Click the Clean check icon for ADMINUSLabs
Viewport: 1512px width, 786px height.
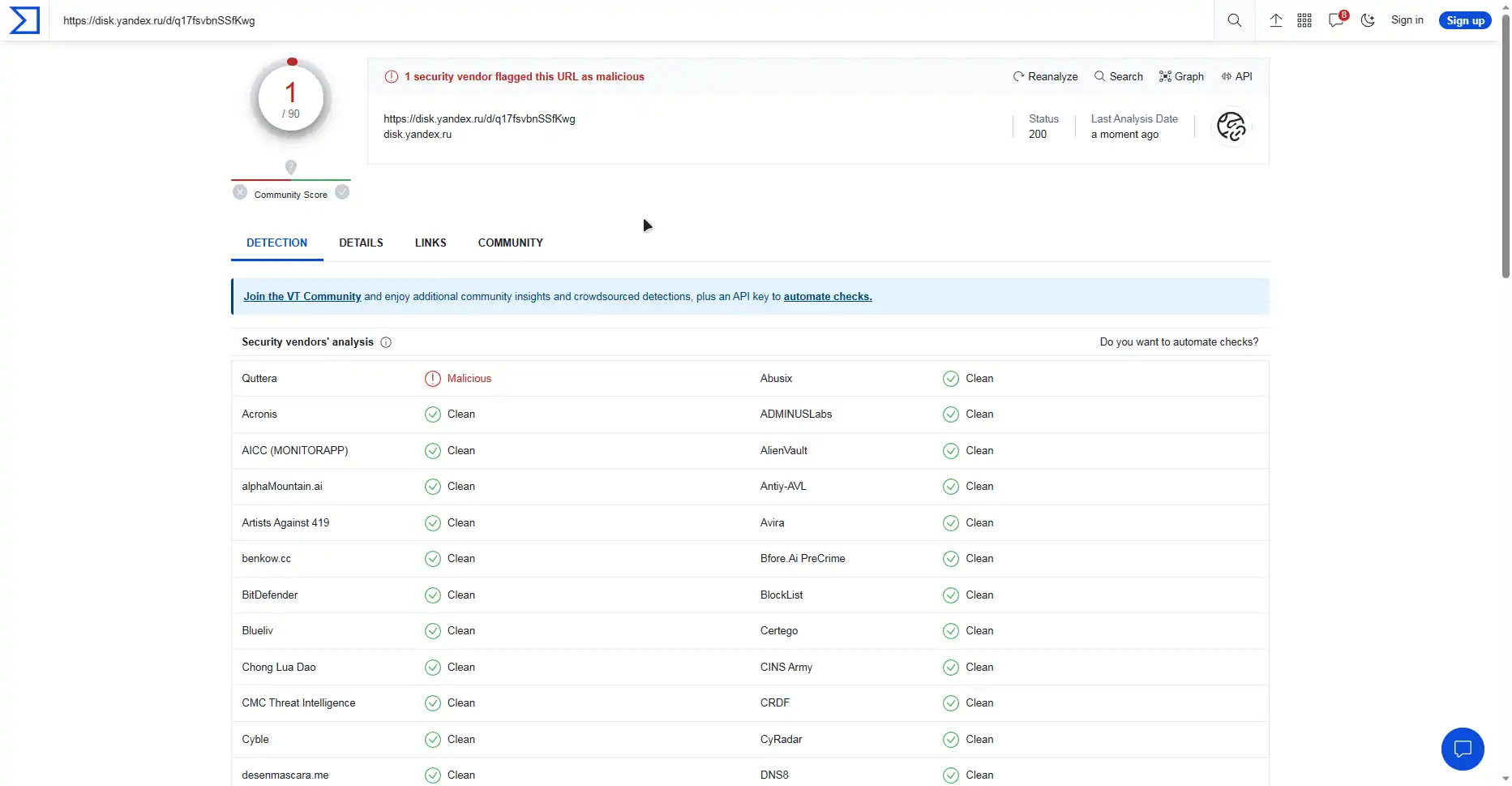[951, 414]
